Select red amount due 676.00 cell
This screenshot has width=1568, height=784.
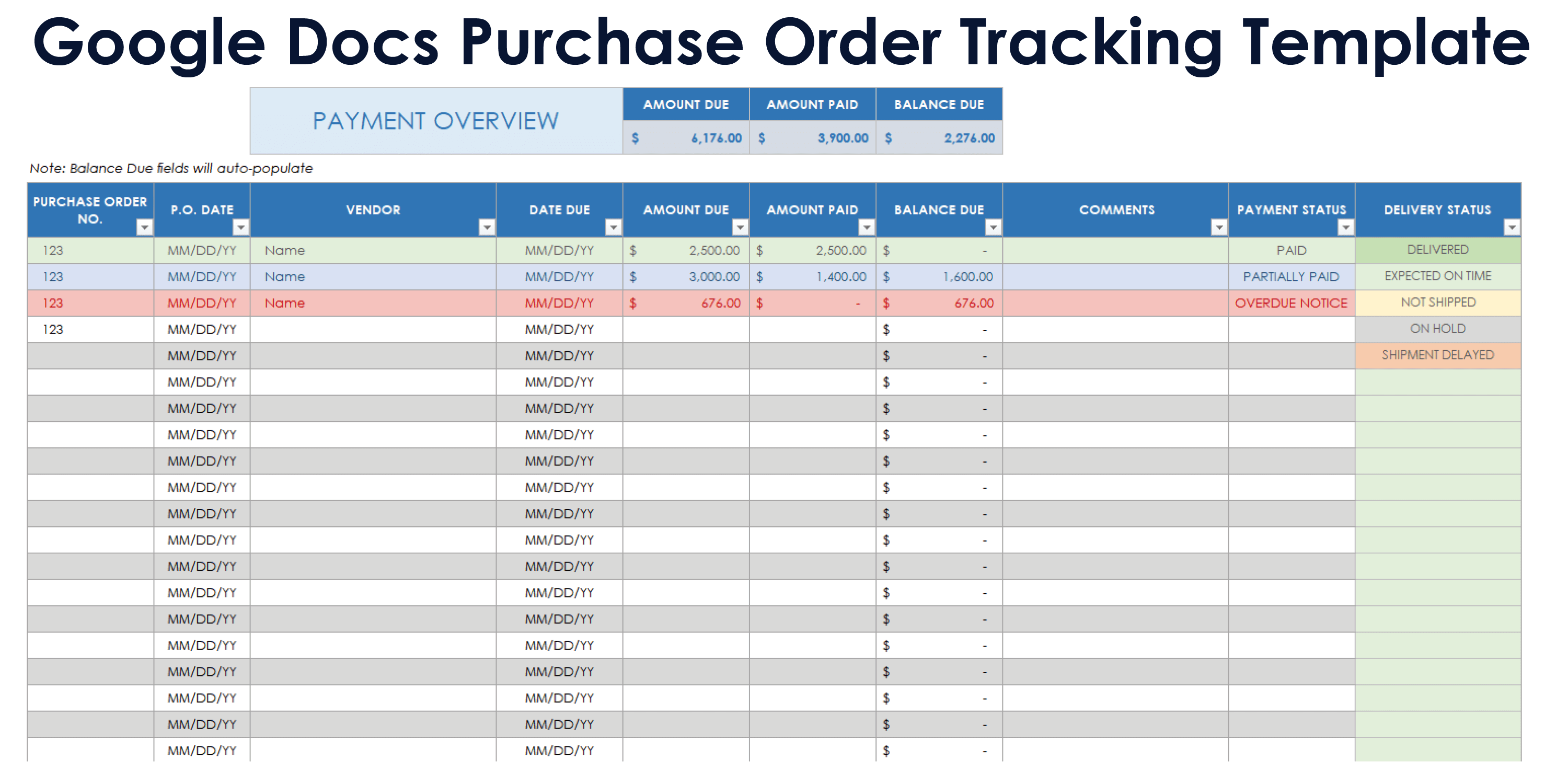tap(686, 303)
